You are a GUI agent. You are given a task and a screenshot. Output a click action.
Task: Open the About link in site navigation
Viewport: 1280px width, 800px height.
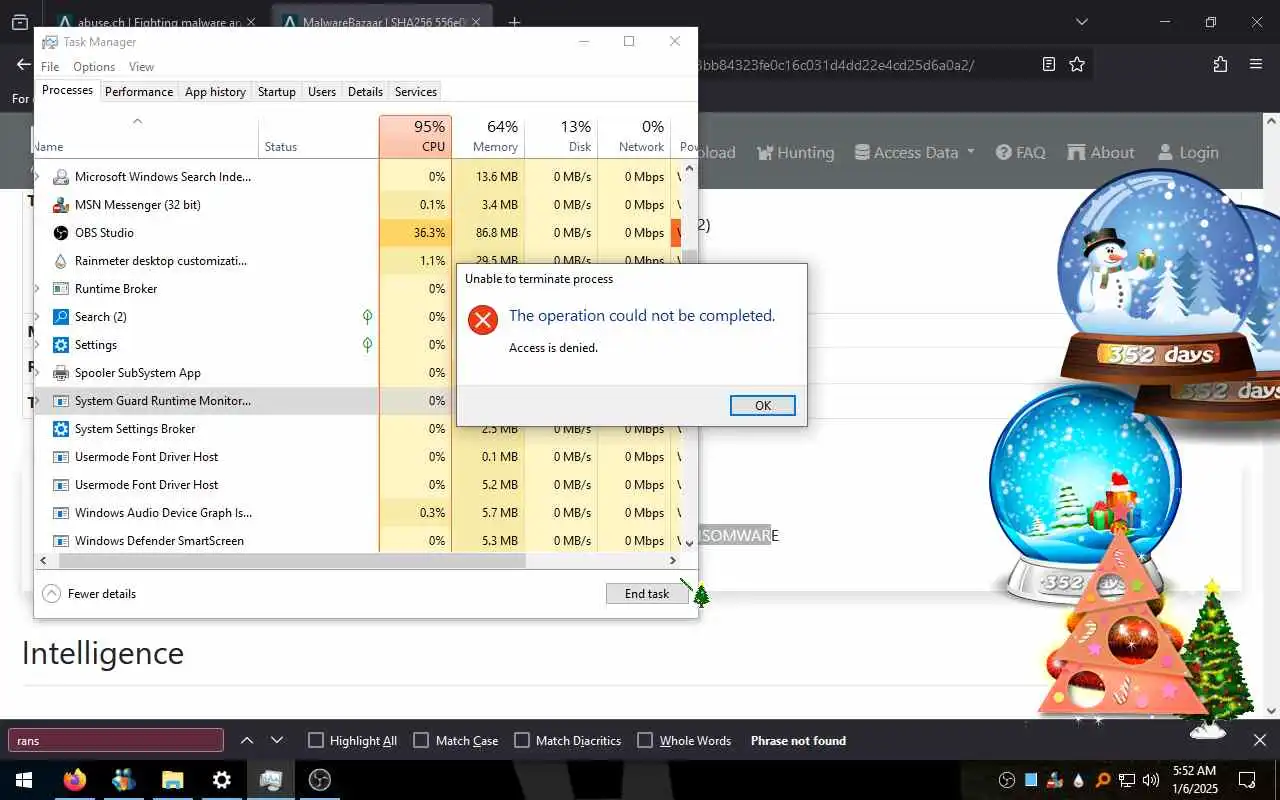1101,152
